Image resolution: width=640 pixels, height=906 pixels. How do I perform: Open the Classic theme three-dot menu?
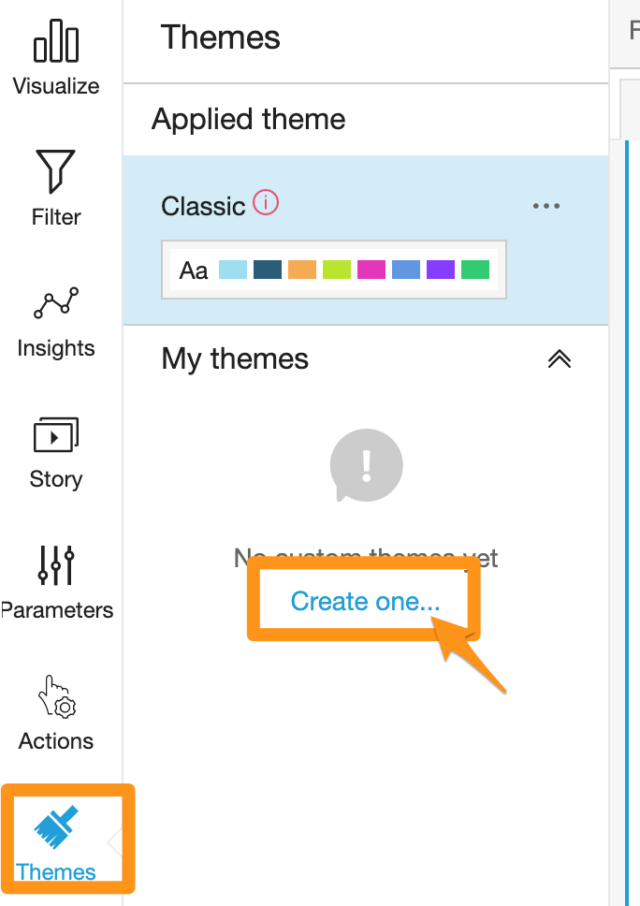pyautogui.click(x=546, y=206)
